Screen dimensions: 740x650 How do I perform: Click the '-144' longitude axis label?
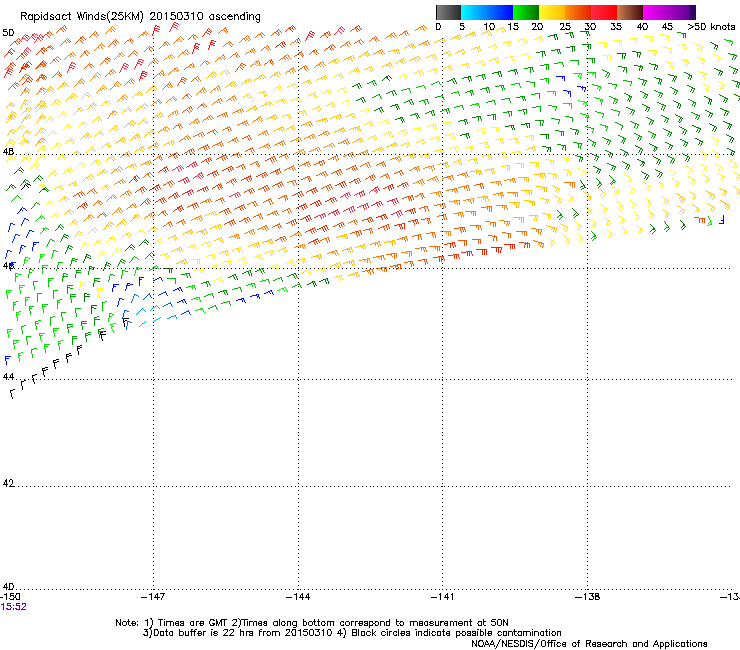pos(298,597)
